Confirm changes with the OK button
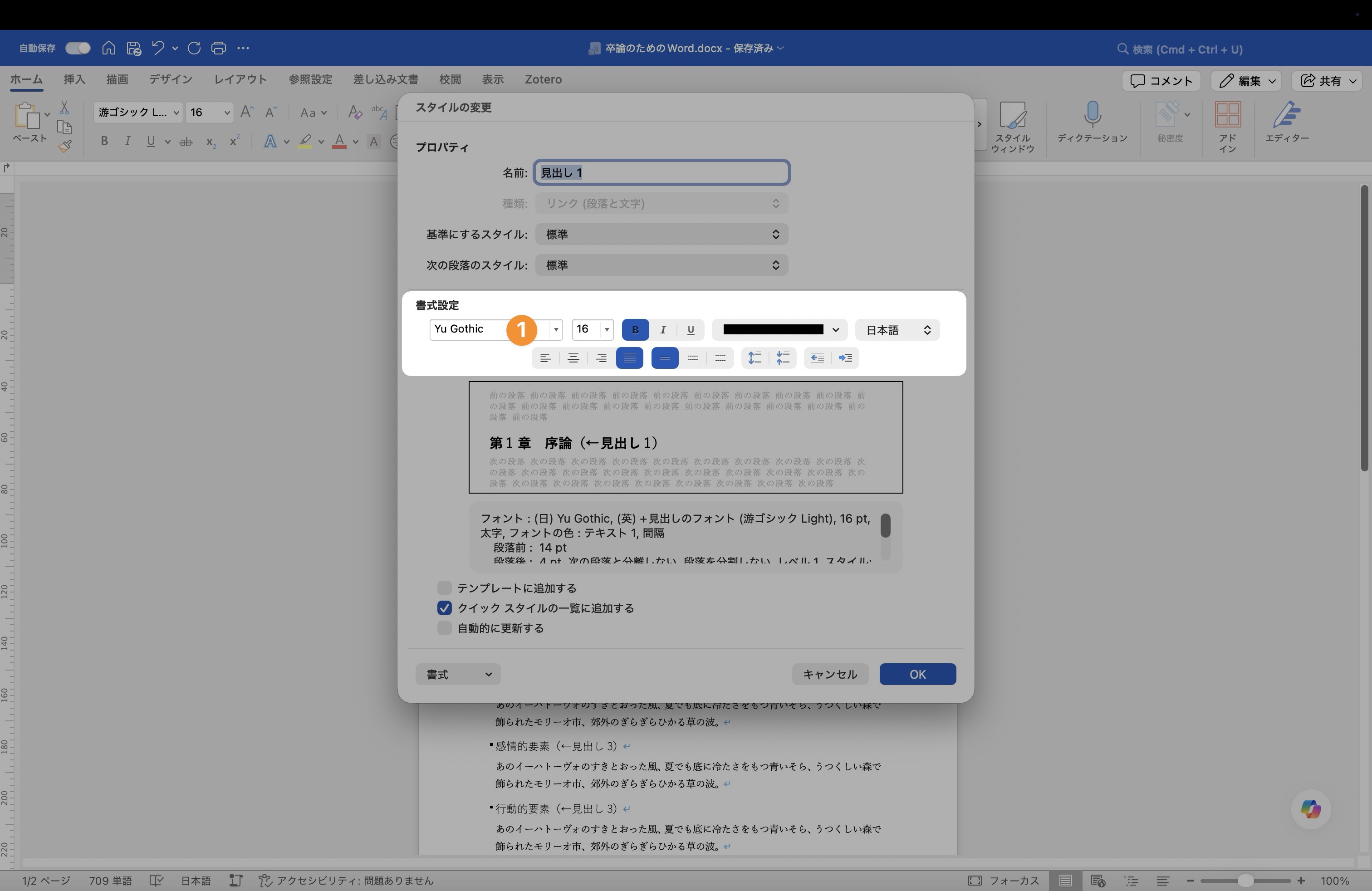This screenshot has height=891, width=1372. click(917, 674)
